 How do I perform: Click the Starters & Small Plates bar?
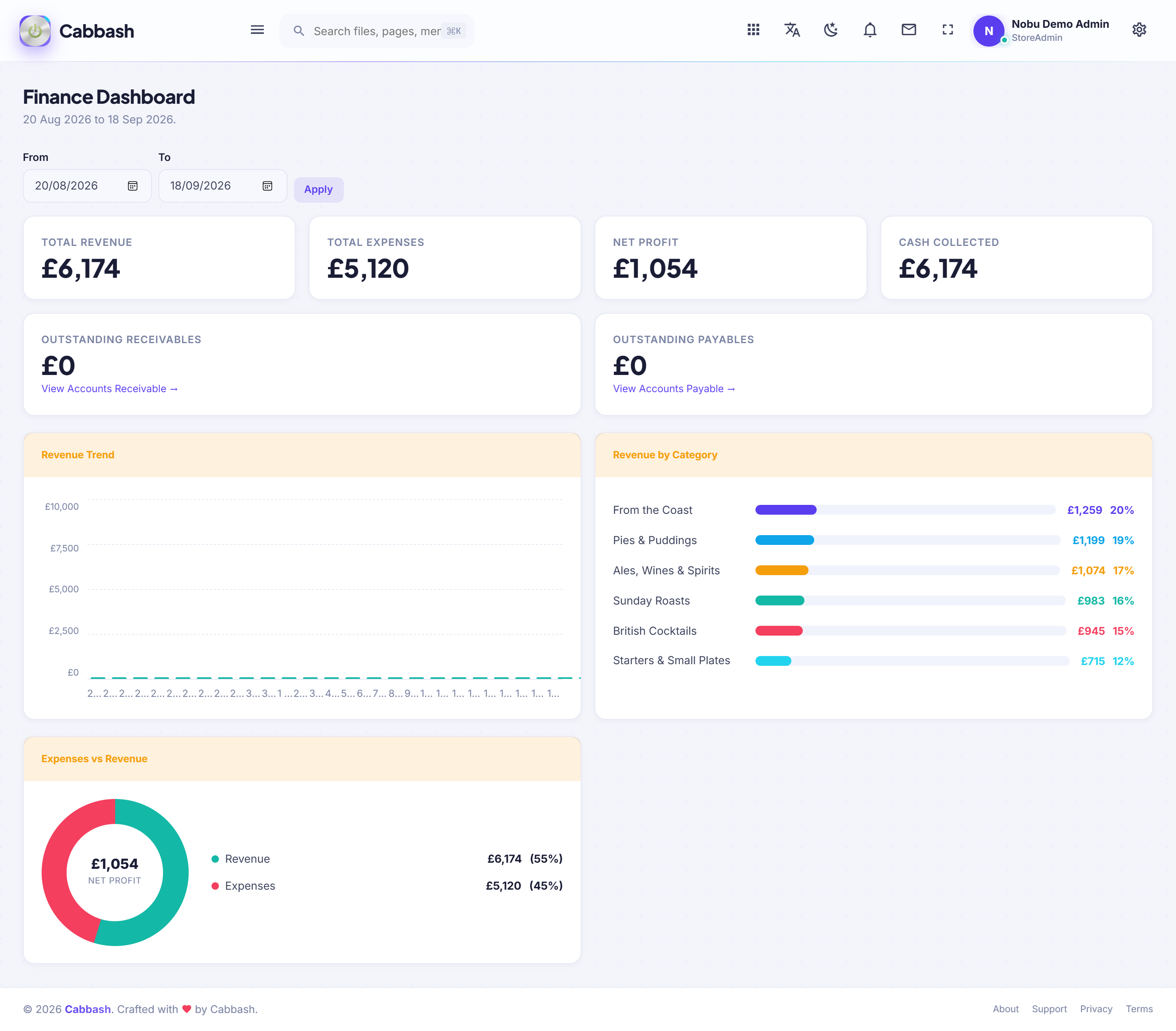pyautogui.click(x=912, y=661)
